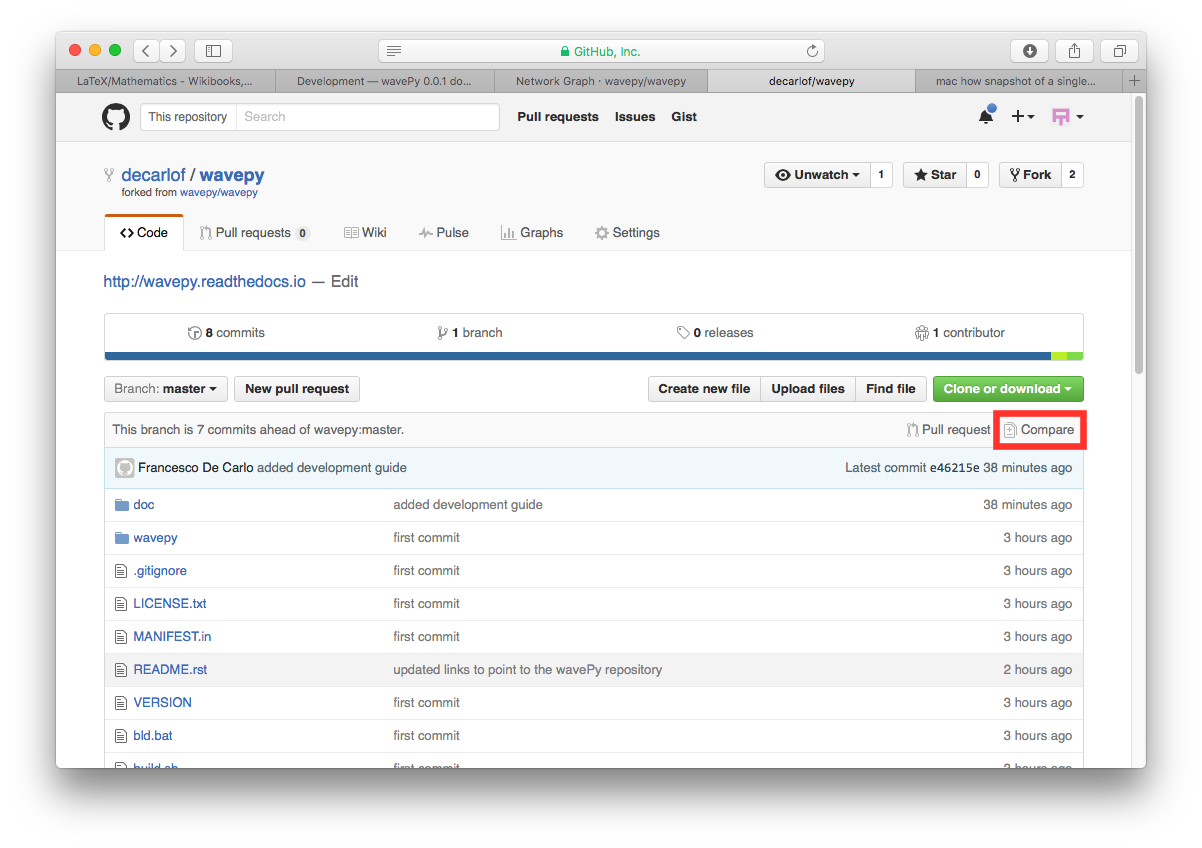This screenshot has height=848, width=1202.
Task: Open bld.bat file
Action: (153, 736)
